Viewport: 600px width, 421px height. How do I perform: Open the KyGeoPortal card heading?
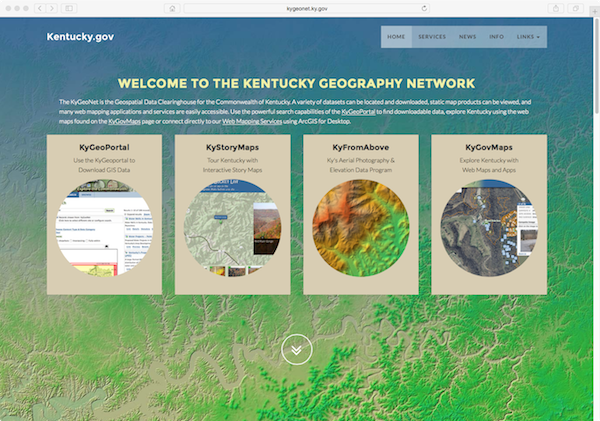[x=104, y=147]
